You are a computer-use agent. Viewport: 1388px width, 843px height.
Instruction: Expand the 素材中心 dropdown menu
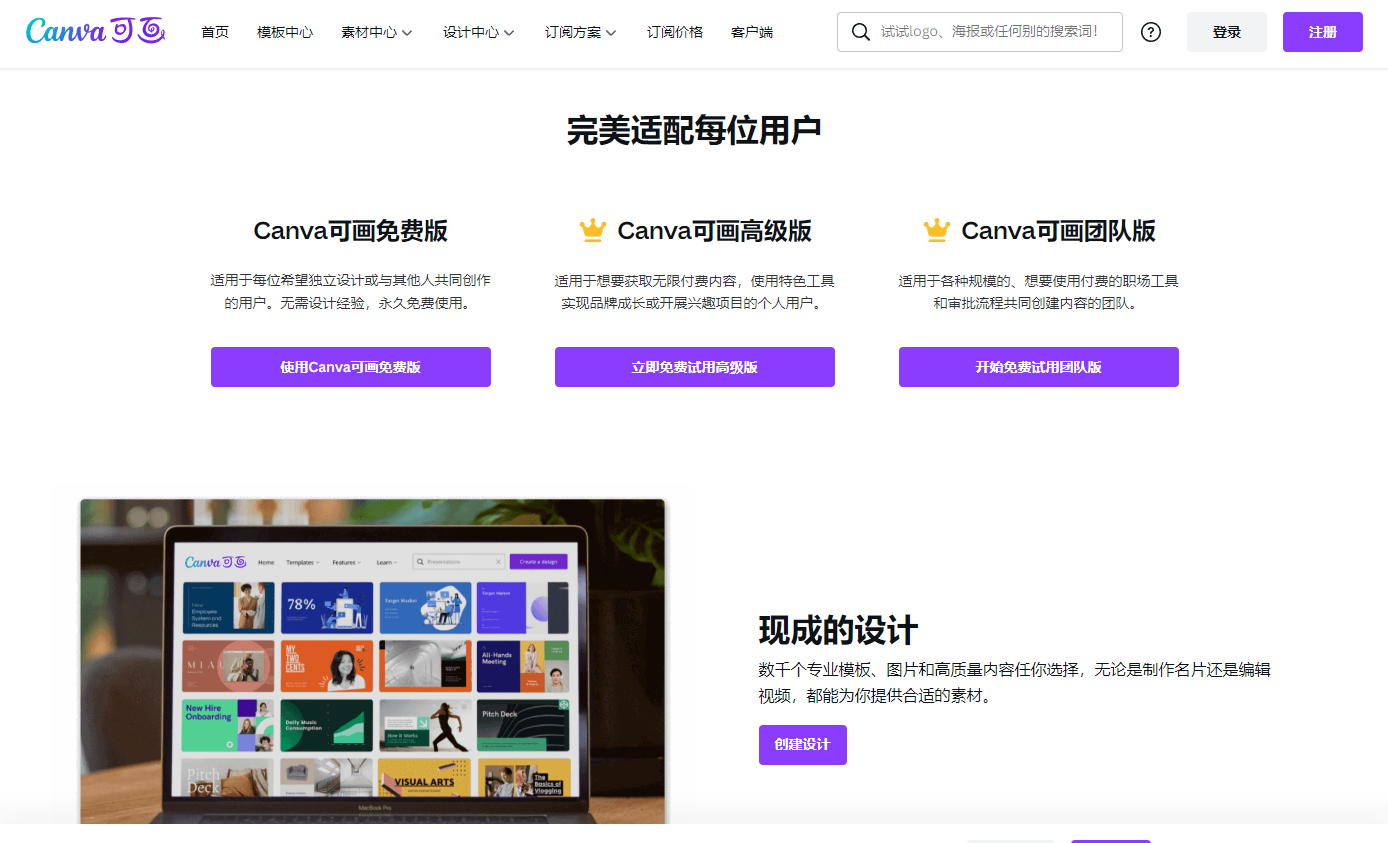pyautogui.click(x=377, y=32)
